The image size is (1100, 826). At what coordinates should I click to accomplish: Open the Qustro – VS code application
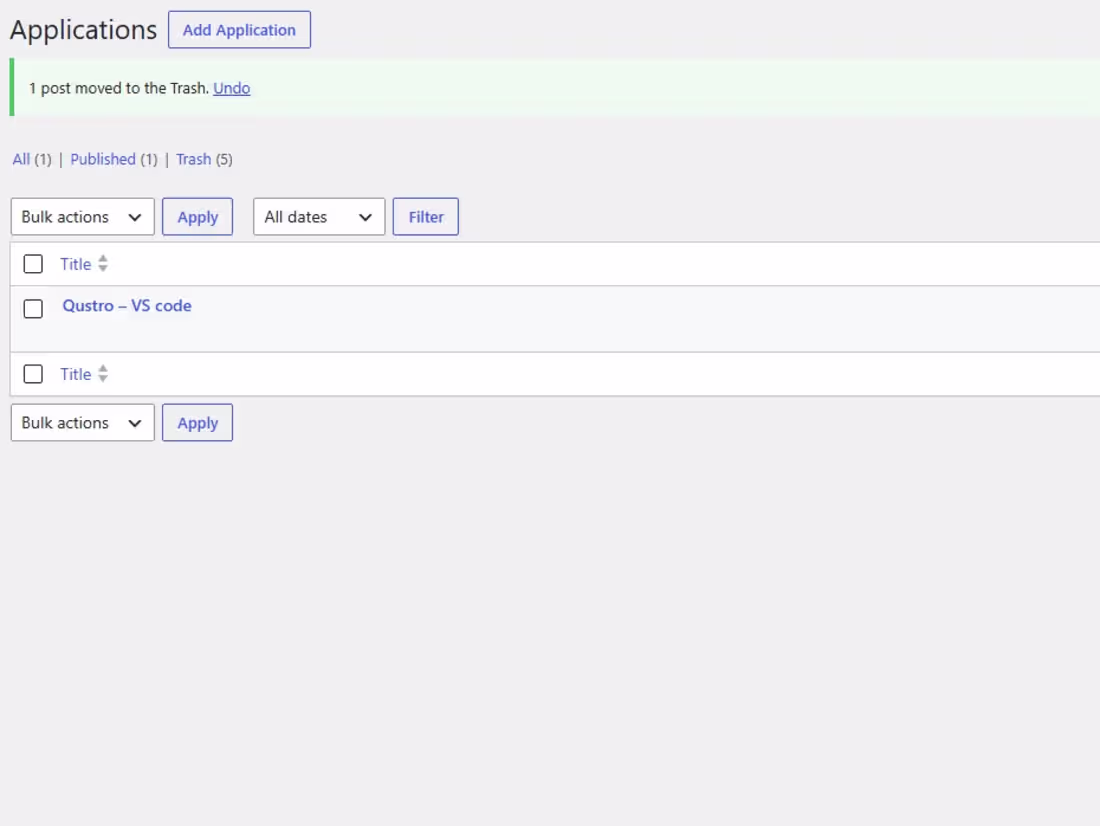pos(127,306)
